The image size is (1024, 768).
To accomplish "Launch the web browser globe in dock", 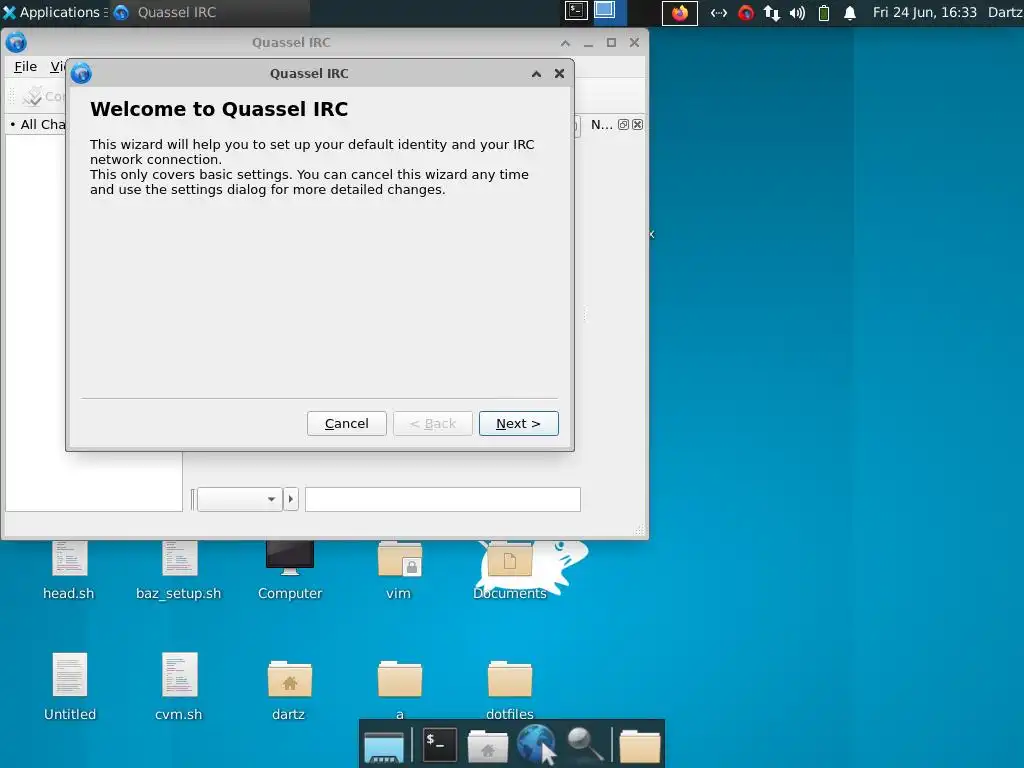I will point(537,744).
